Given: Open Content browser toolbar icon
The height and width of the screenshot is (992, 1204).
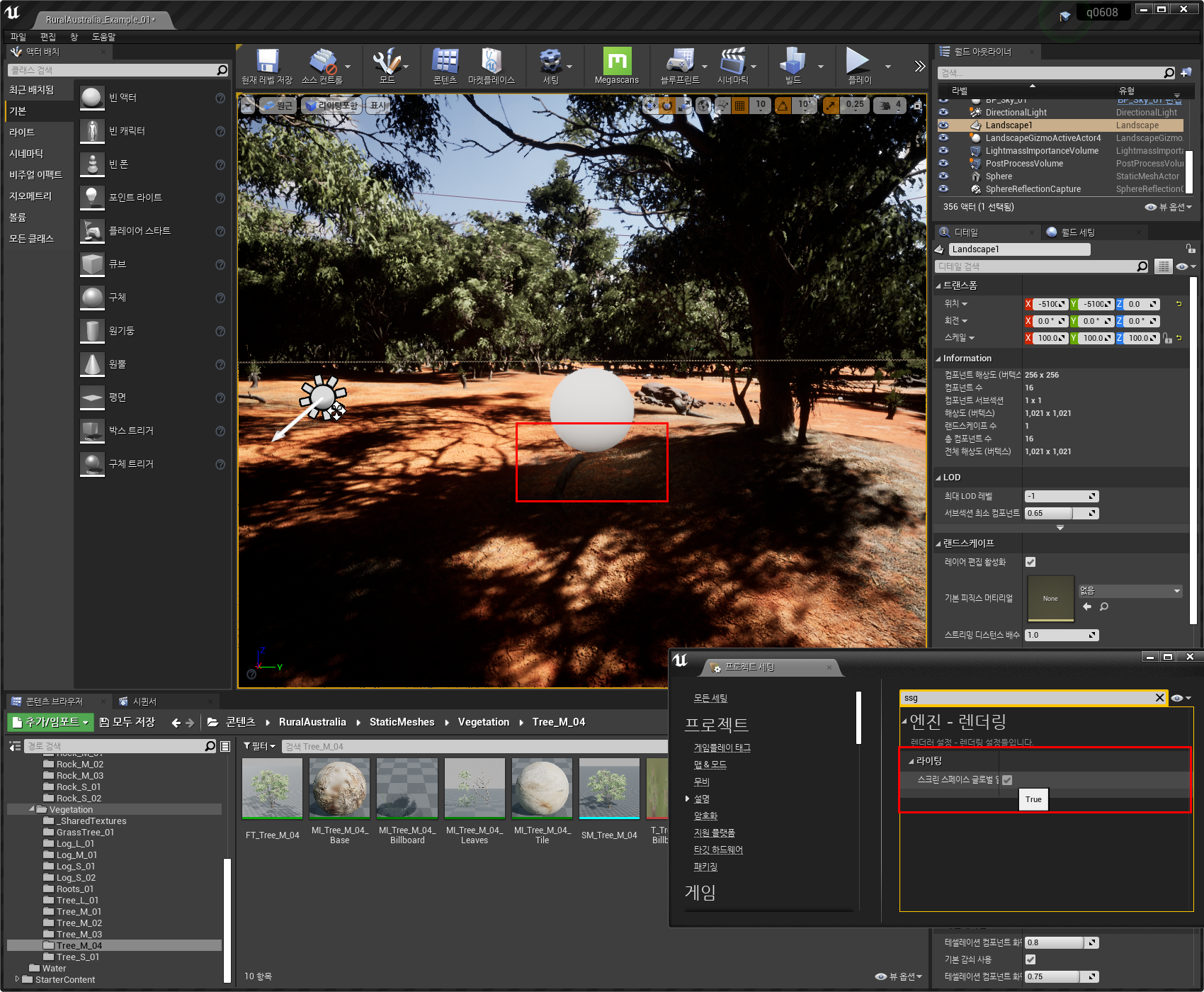Looking at the screenshot, I should (445, 62).
